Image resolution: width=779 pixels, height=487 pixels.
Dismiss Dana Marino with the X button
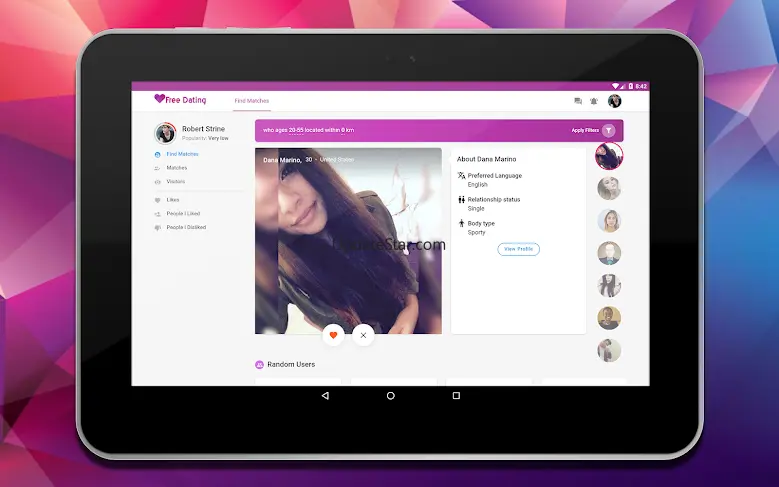pos(363,335)
